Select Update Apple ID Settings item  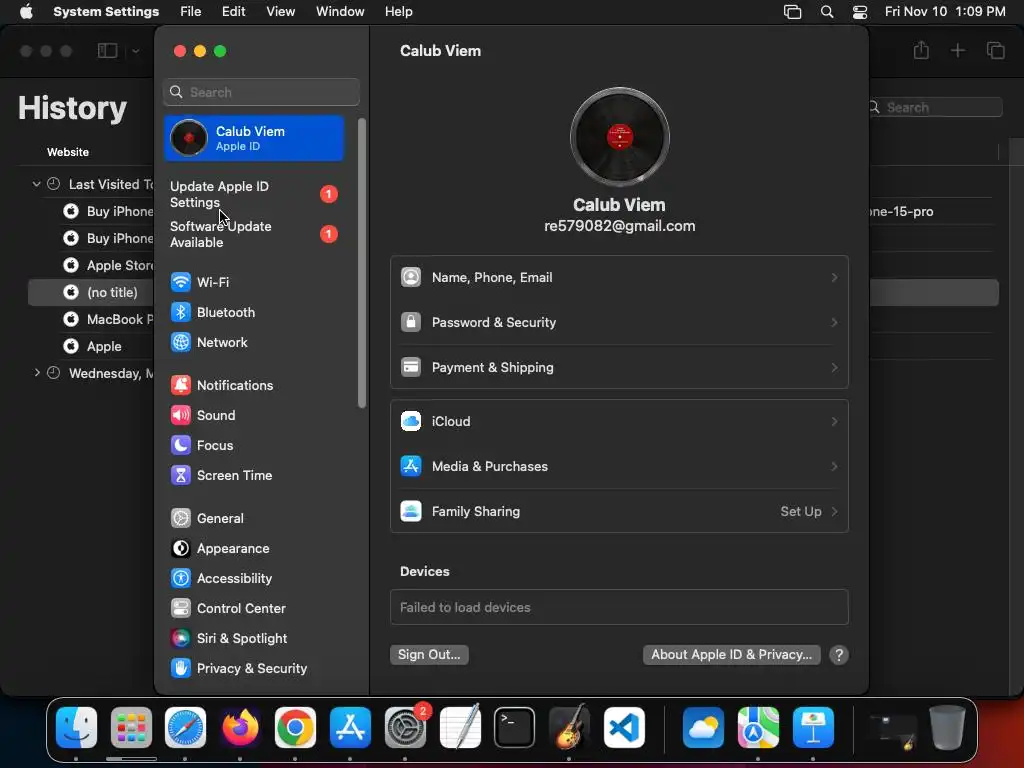255,195
